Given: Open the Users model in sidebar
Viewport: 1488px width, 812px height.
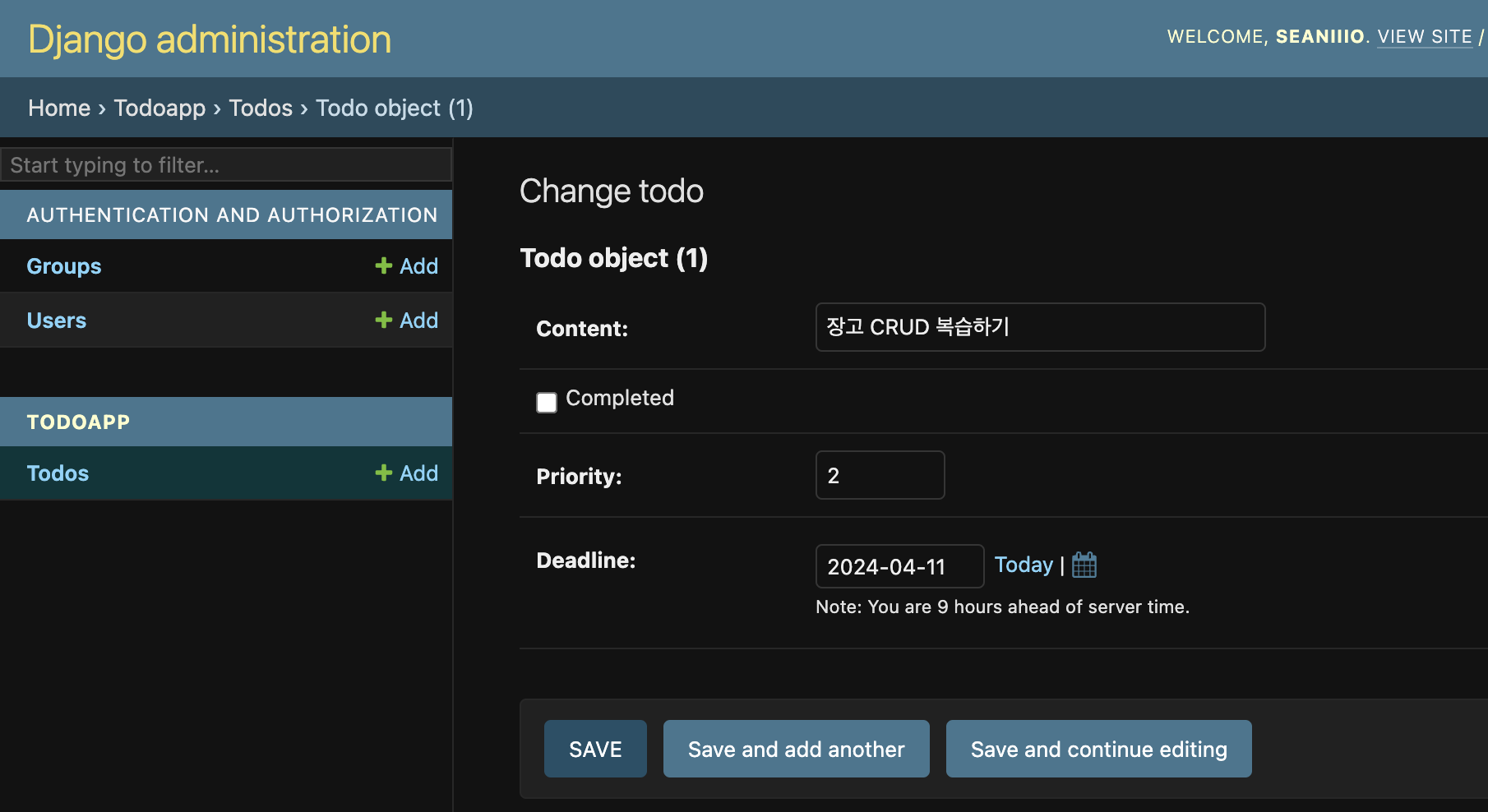Looking at the screenshot, I should pos(57,321).
